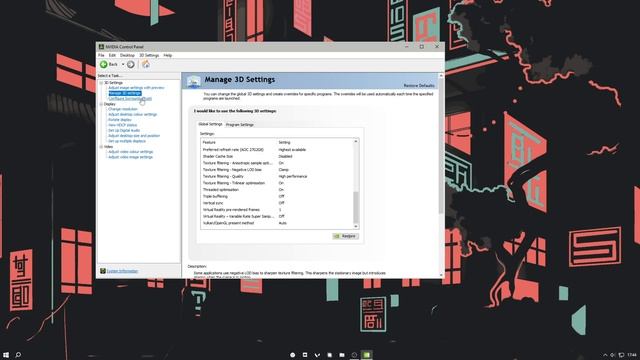Maximize the NVIDIA Control Panel window
The width and height of the screenshot is (640, 360).
pyautogui.click(x=422, y=47)
